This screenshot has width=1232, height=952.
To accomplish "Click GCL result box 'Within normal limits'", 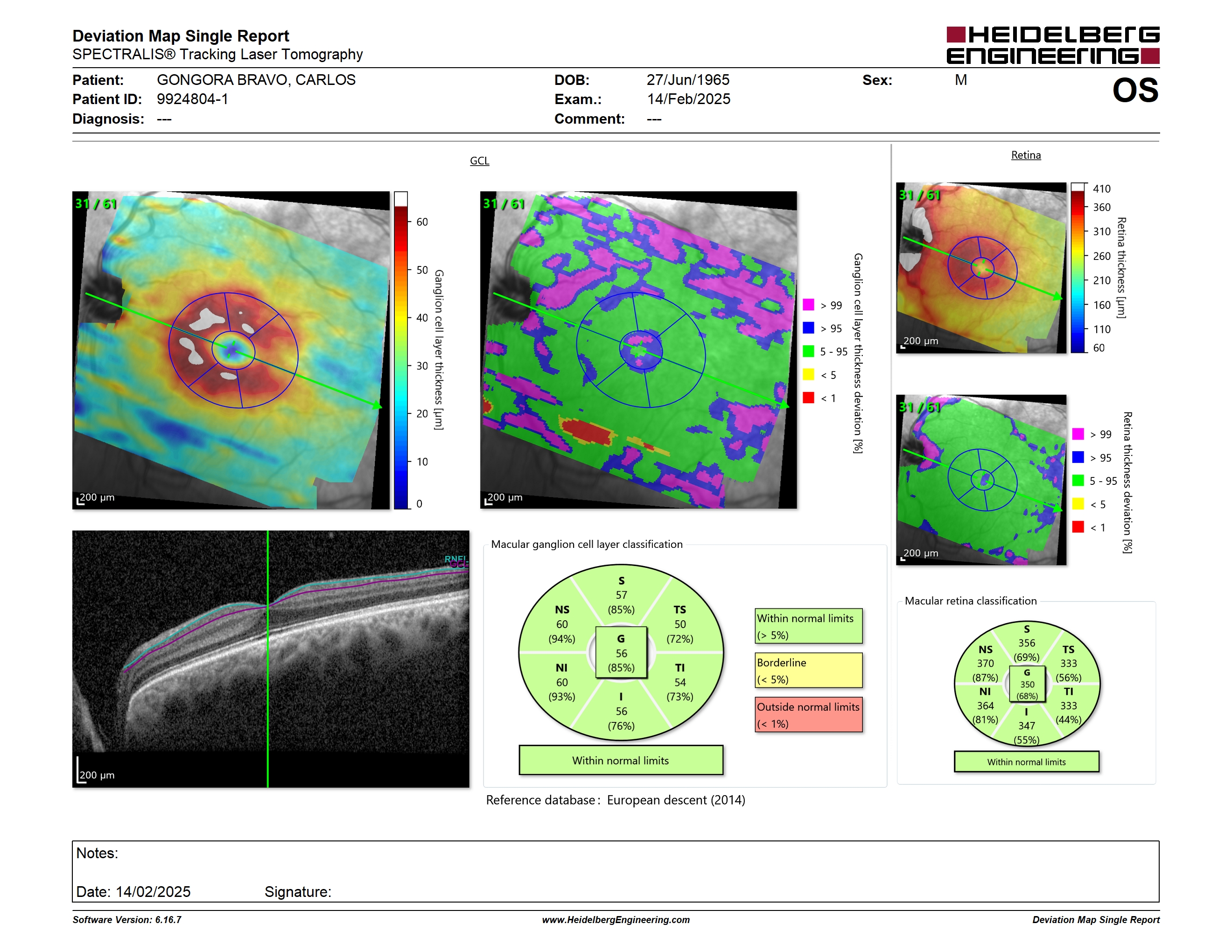I will 621,760.
